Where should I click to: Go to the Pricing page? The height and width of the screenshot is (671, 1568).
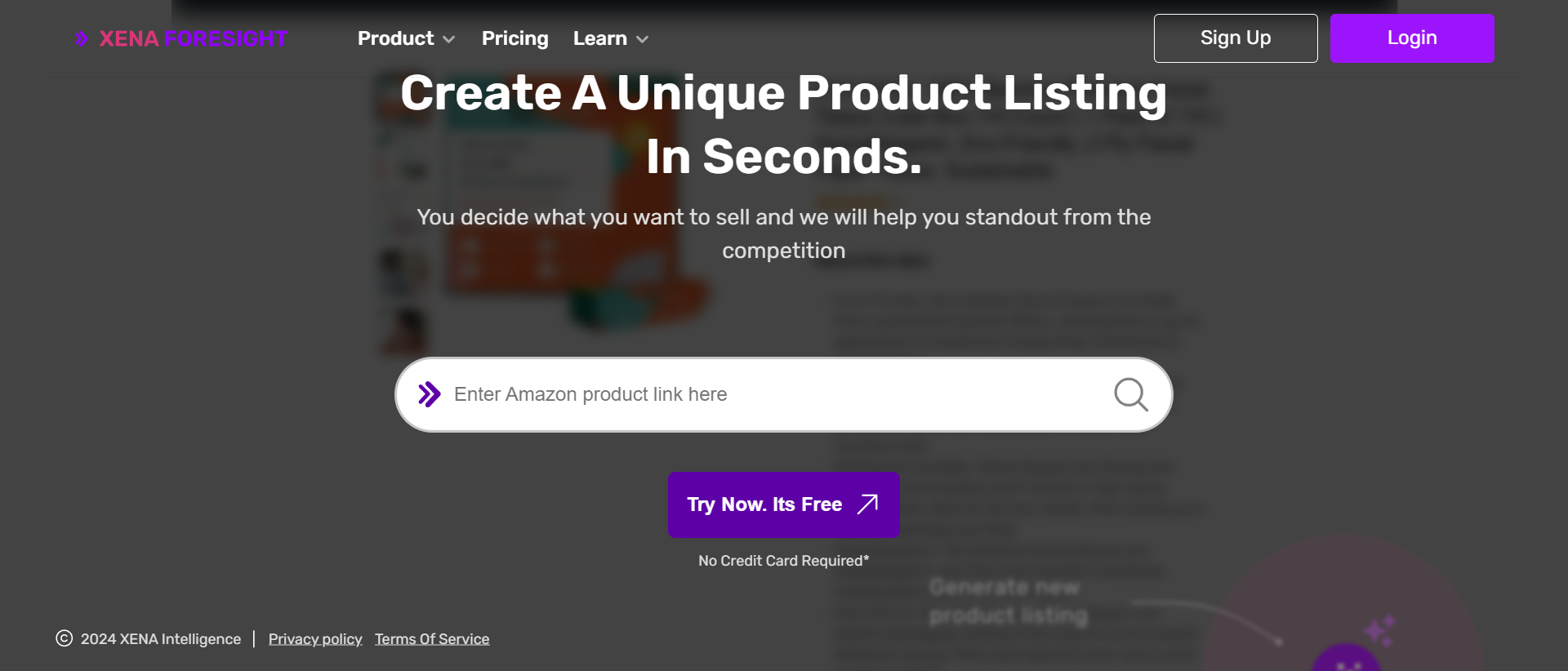[514, 38]
